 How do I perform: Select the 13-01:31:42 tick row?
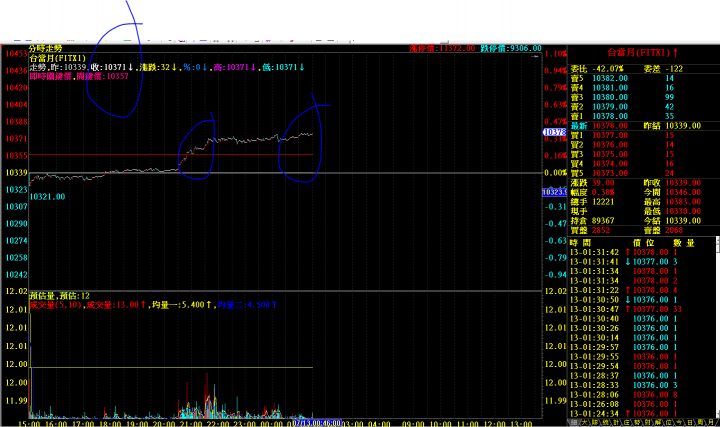[642, 252]
